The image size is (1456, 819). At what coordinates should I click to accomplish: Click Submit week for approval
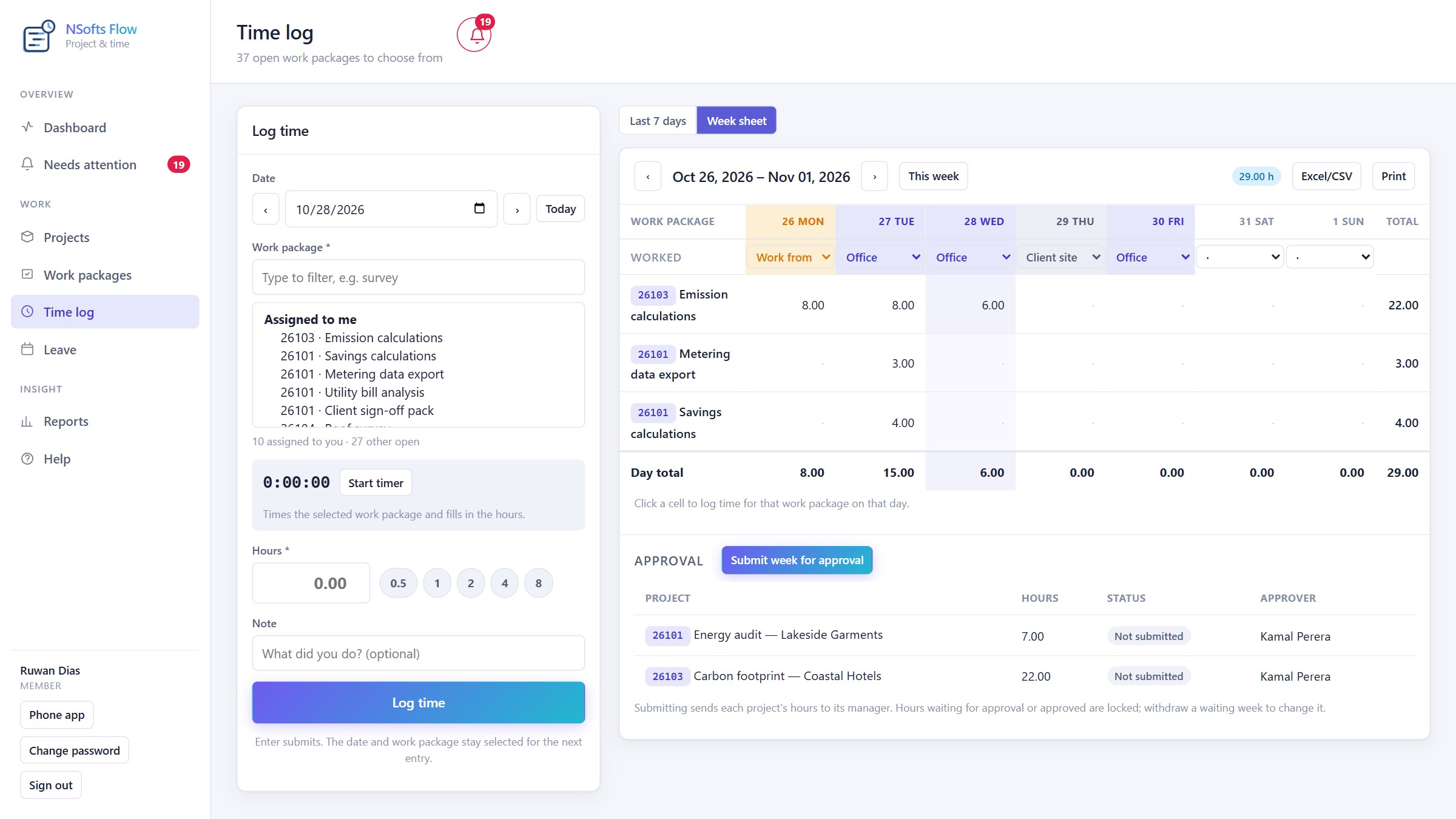797,560
